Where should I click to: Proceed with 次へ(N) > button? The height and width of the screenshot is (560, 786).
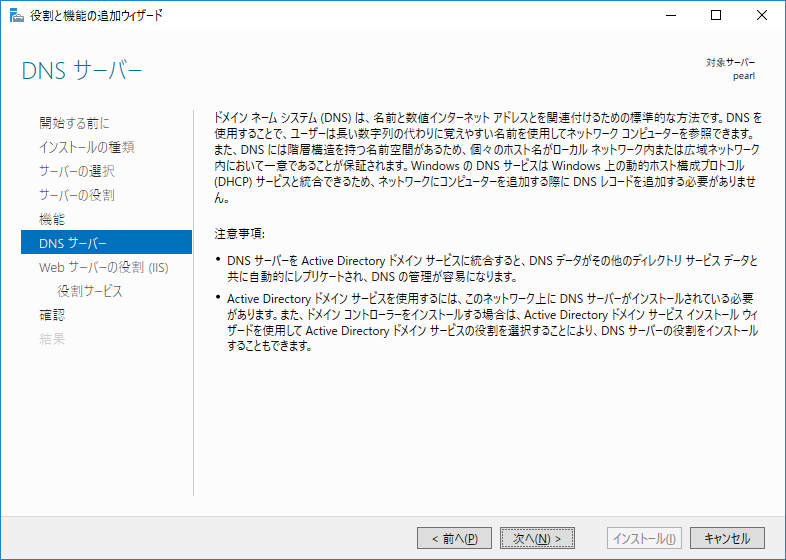pyautogui.click(x=537, y=538)
